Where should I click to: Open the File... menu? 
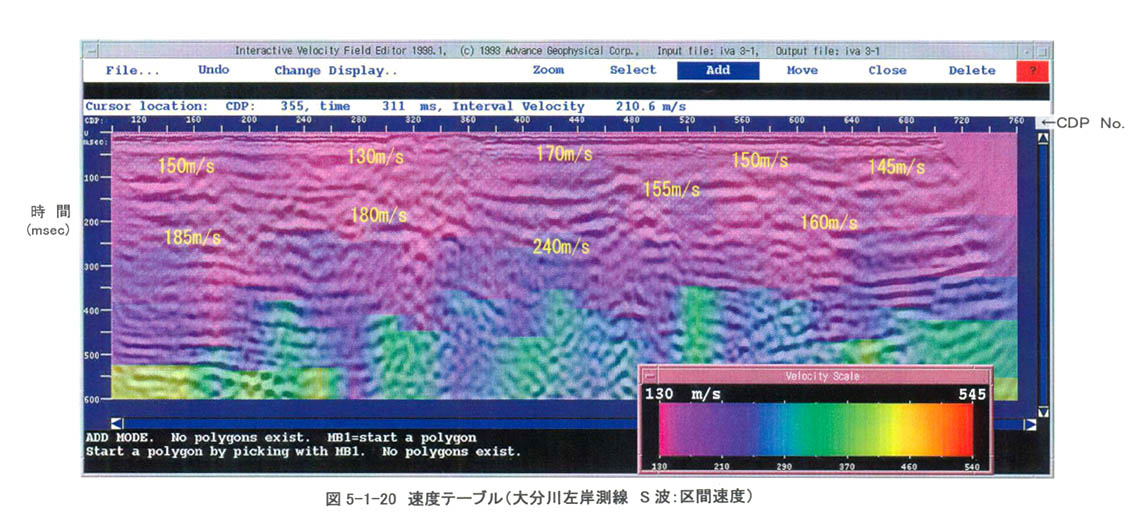(x=132, y=70)
